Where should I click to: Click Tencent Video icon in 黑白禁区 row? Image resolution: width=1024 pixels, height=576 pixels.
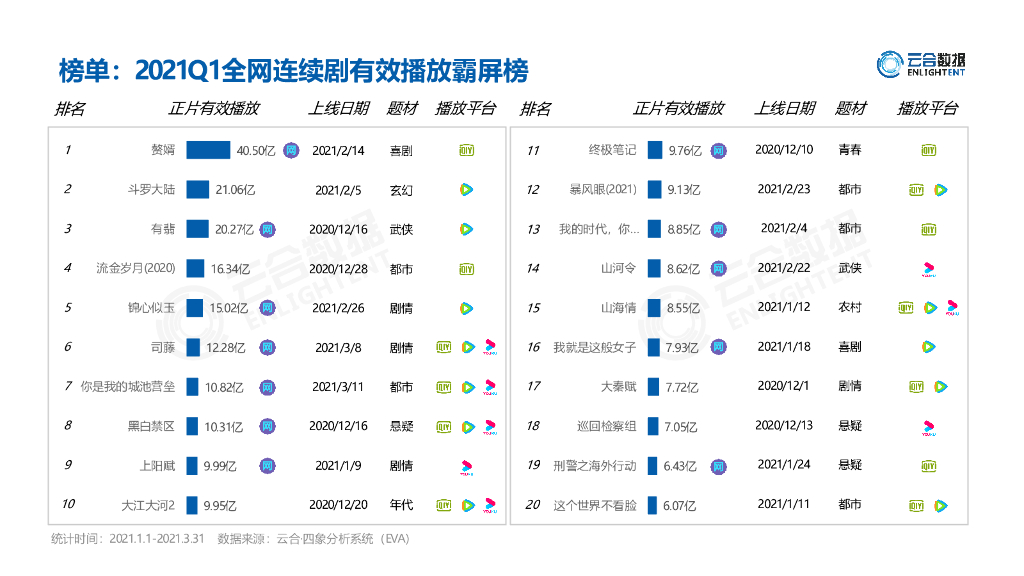tap(468, 427)
